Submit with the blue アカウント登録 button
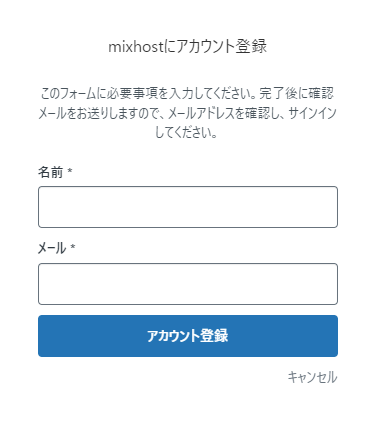The width and height of the screenshot is (377, 440). [x=188, y=336]
